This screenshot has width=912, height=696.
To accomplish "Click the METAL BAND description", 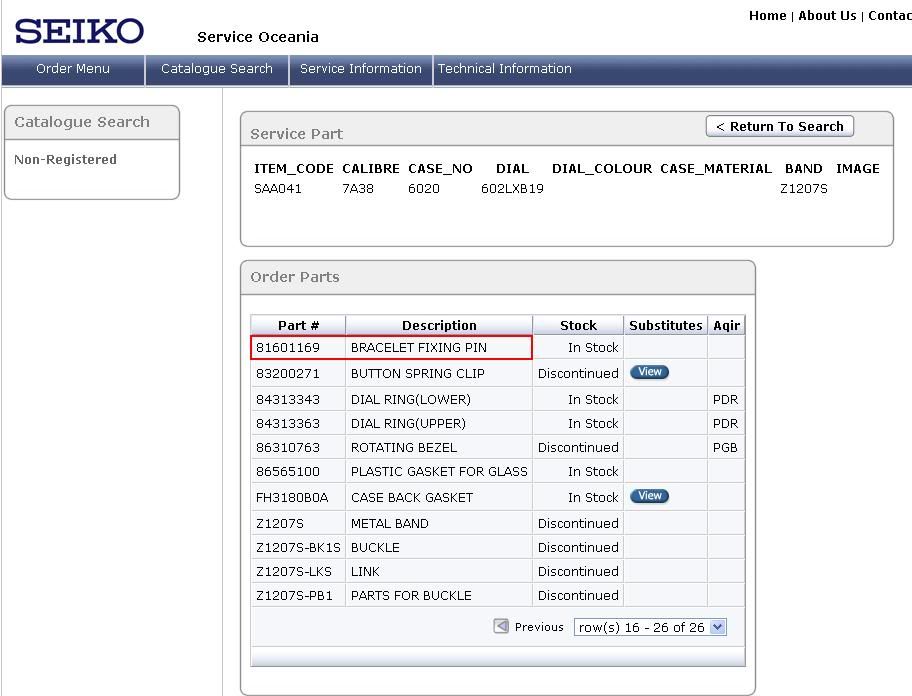I will 390,523.
